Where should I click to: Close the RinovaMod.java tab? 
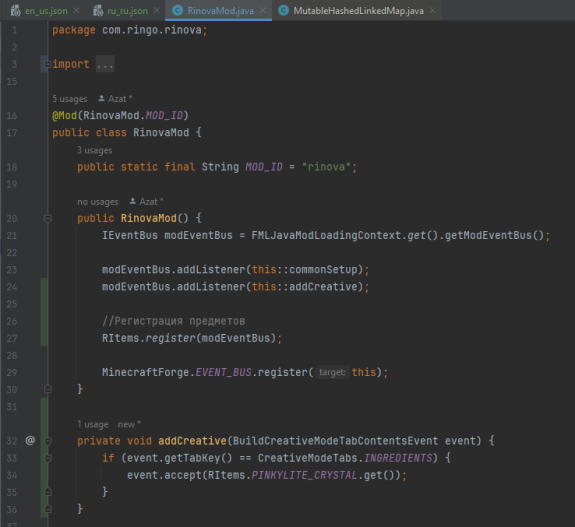coord(263,11)
